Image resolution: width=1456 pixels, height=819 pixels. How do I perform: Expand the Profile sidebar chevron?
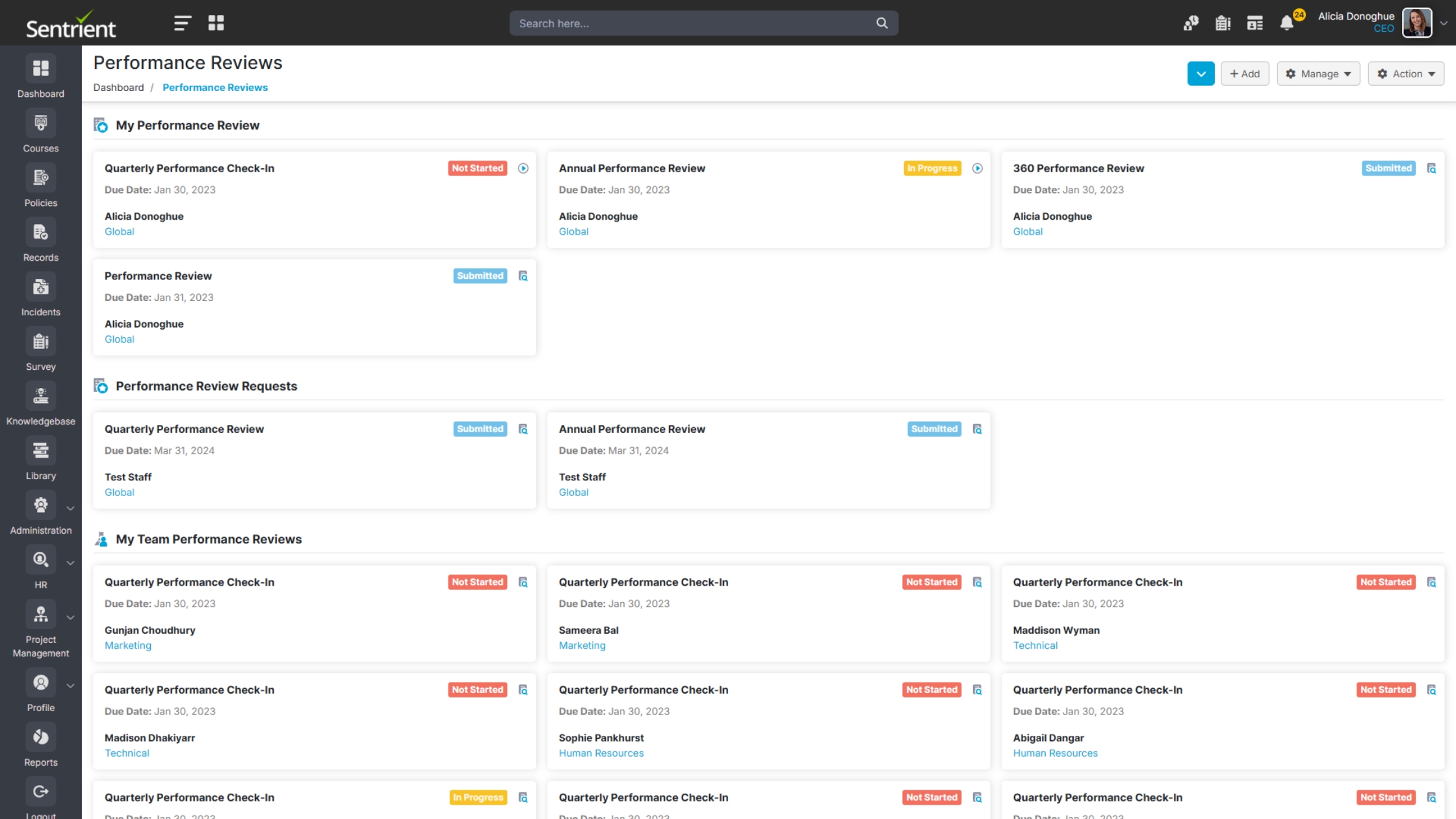70,686
